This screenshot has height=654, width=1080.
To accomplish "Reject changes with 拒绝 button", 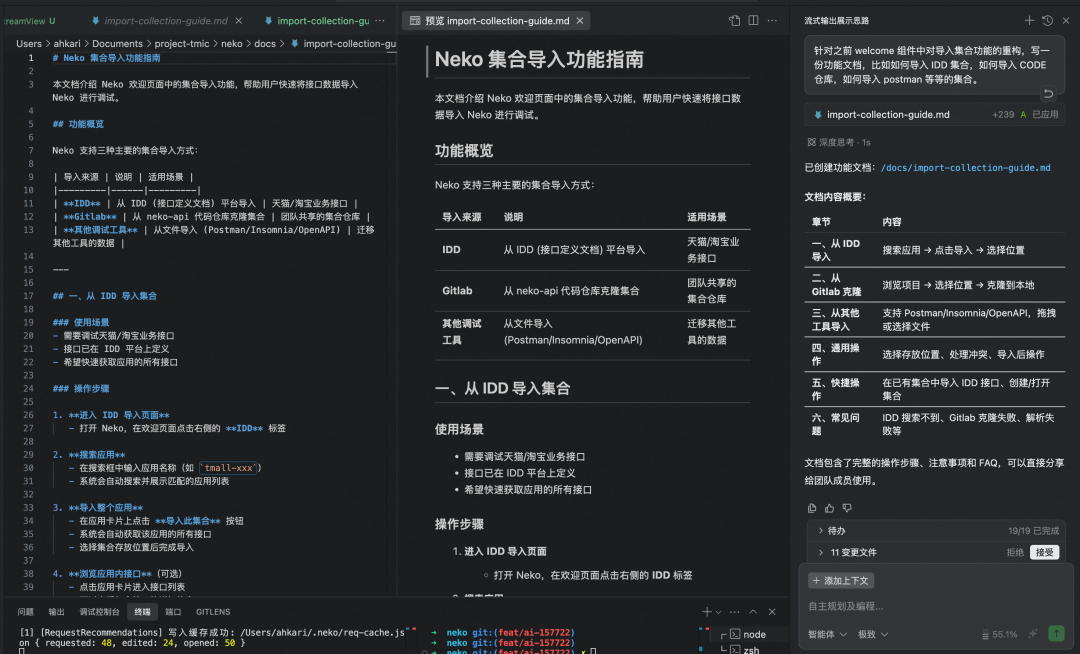I will pyautogui.click(x=1015, y=552).
